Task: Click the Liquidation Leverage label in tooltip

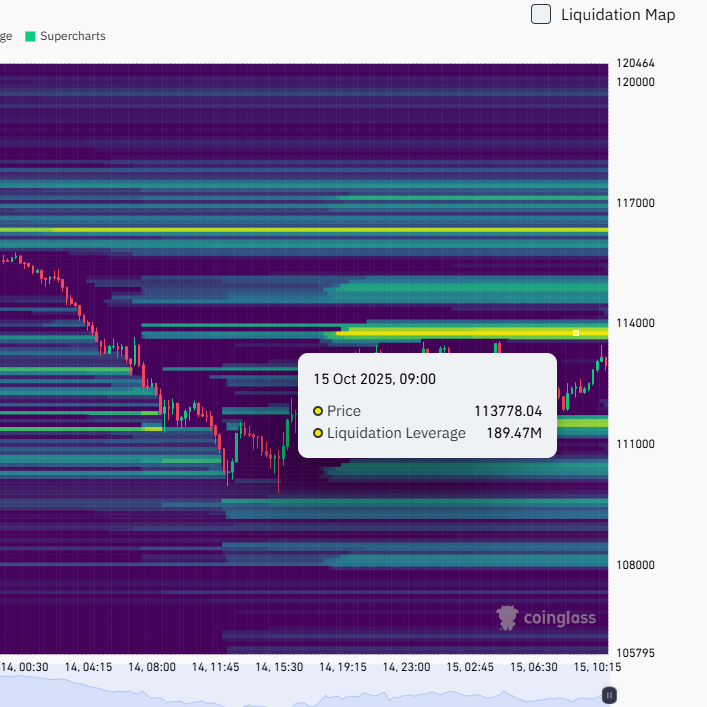Action: (x=396, y=433)
